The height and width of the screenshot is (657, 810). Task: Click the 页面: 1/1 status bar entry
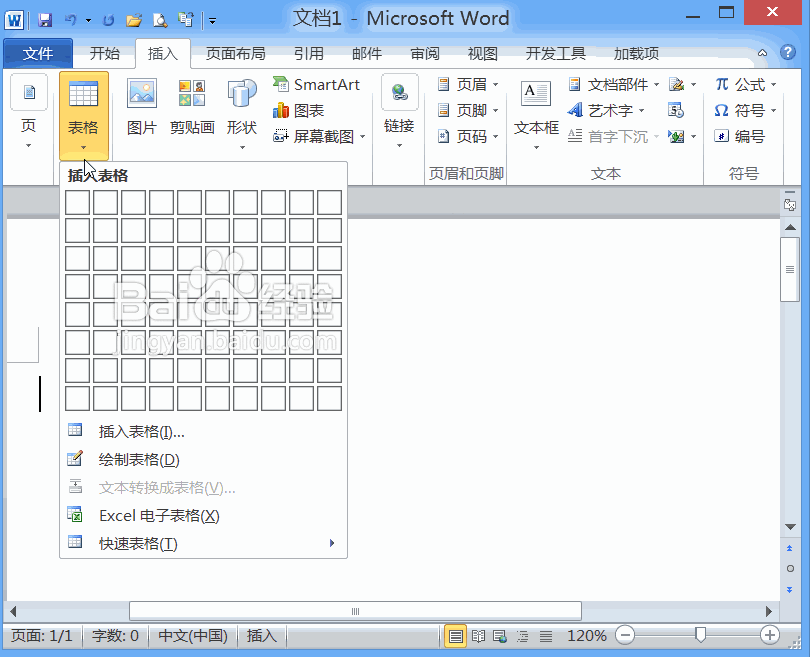[x=42, y=635]
